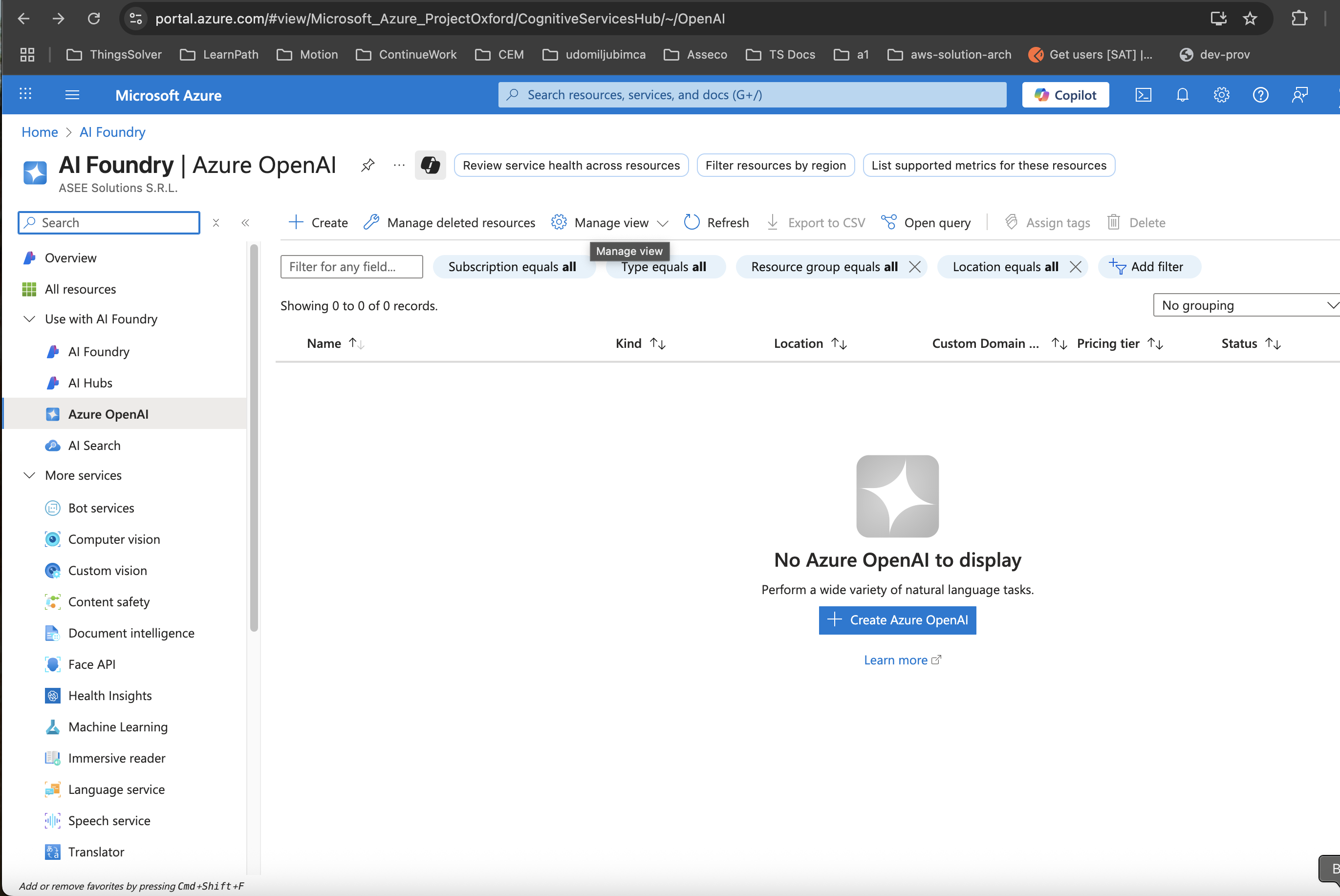Screen dimensions: 1340x896
Task: Sort table by Name column
Action: (x=335, y=343)
